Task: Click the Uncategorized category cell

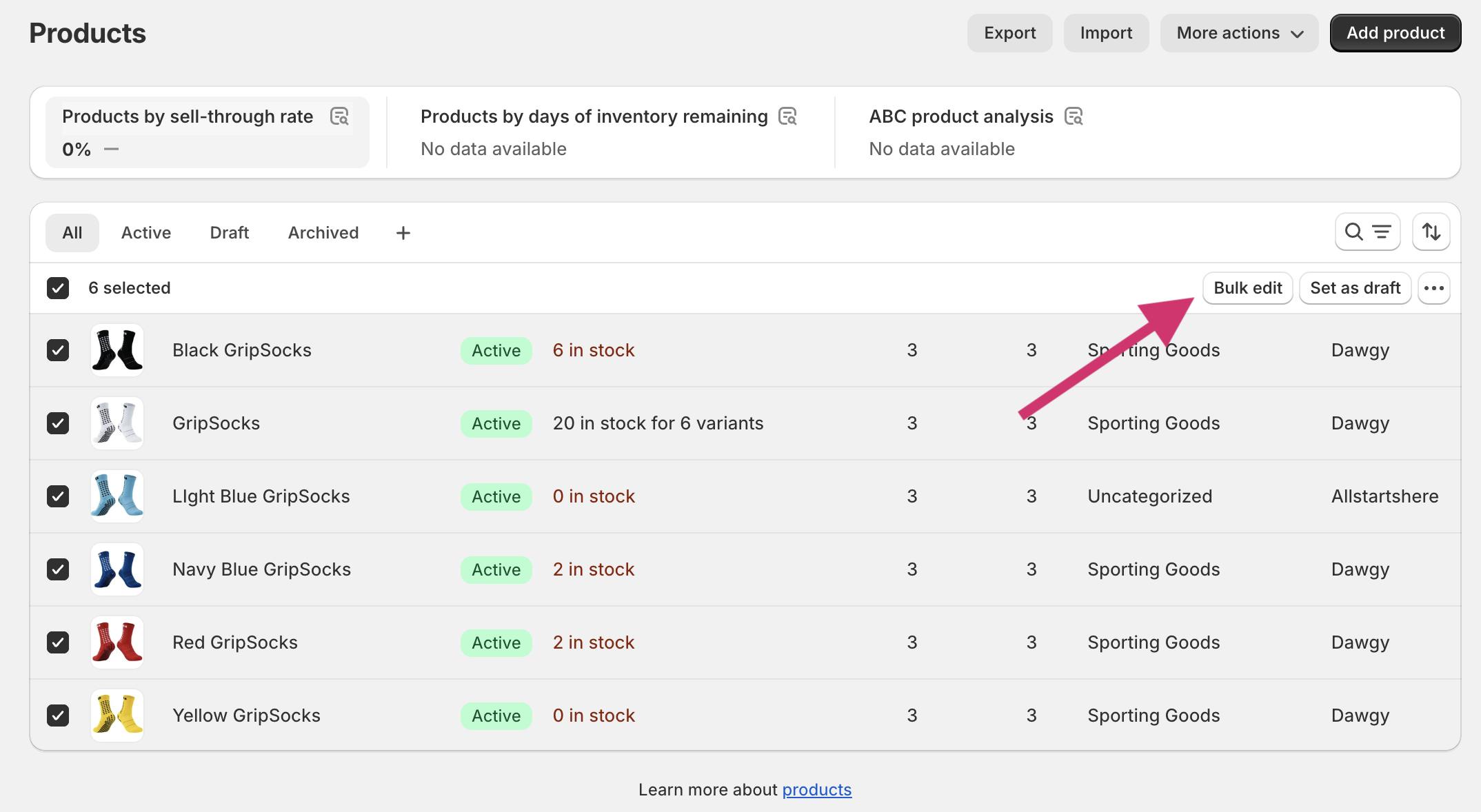Action: point(1150,496)
